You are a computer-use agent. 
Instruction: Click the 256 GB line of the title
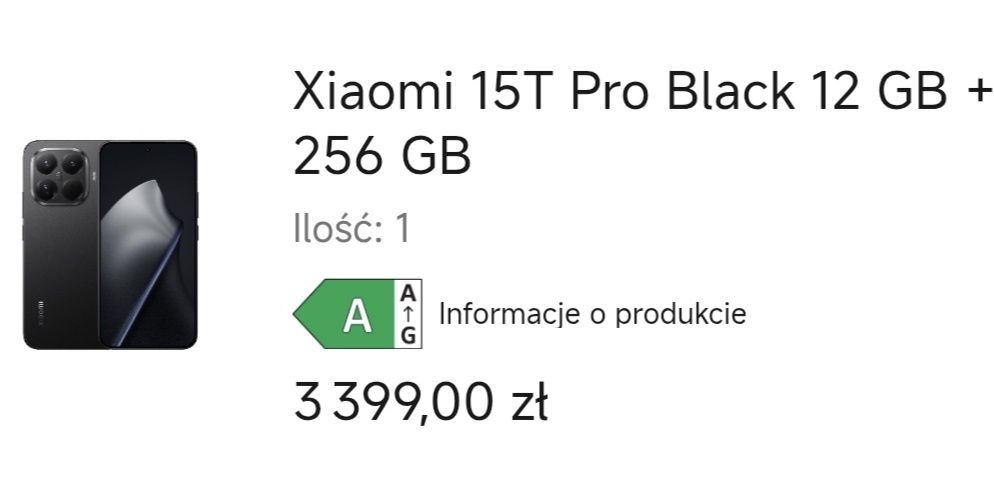coord(382,157)
